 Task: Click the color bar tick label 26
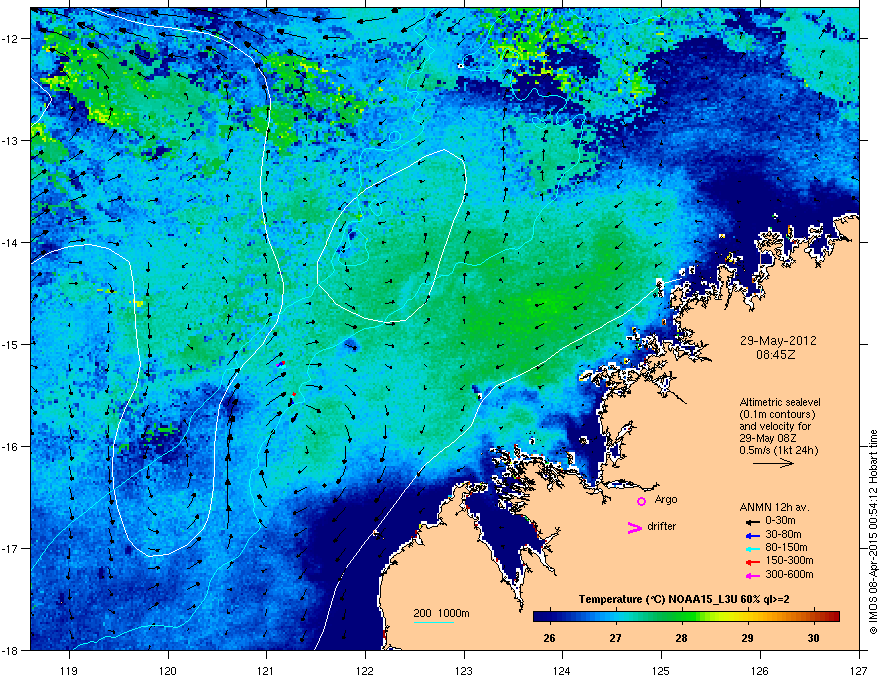pyautogui.click(x=549, y=638)
